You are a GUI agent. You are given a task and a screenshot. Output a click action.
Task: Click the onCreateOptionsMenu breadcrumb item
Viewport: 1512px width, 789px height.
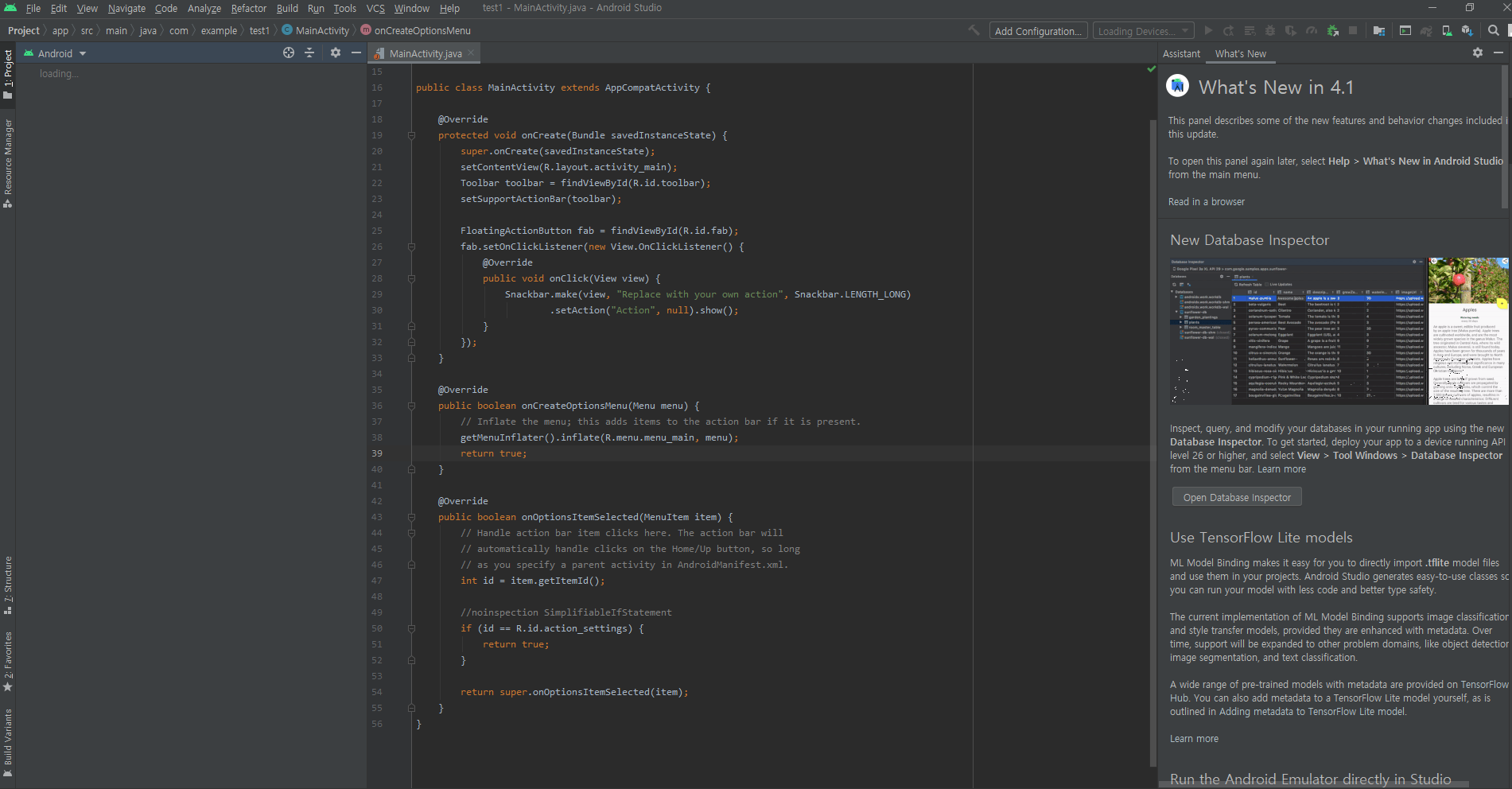tap(416, 30)
